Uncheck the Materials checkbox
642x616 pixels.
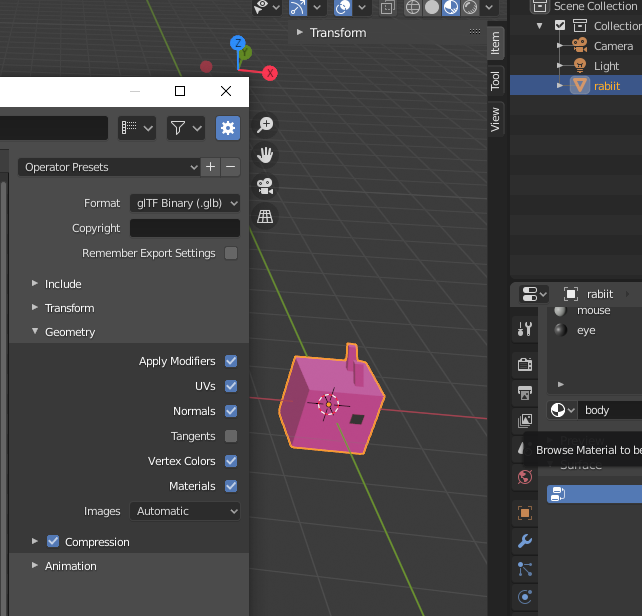point(231,486)
